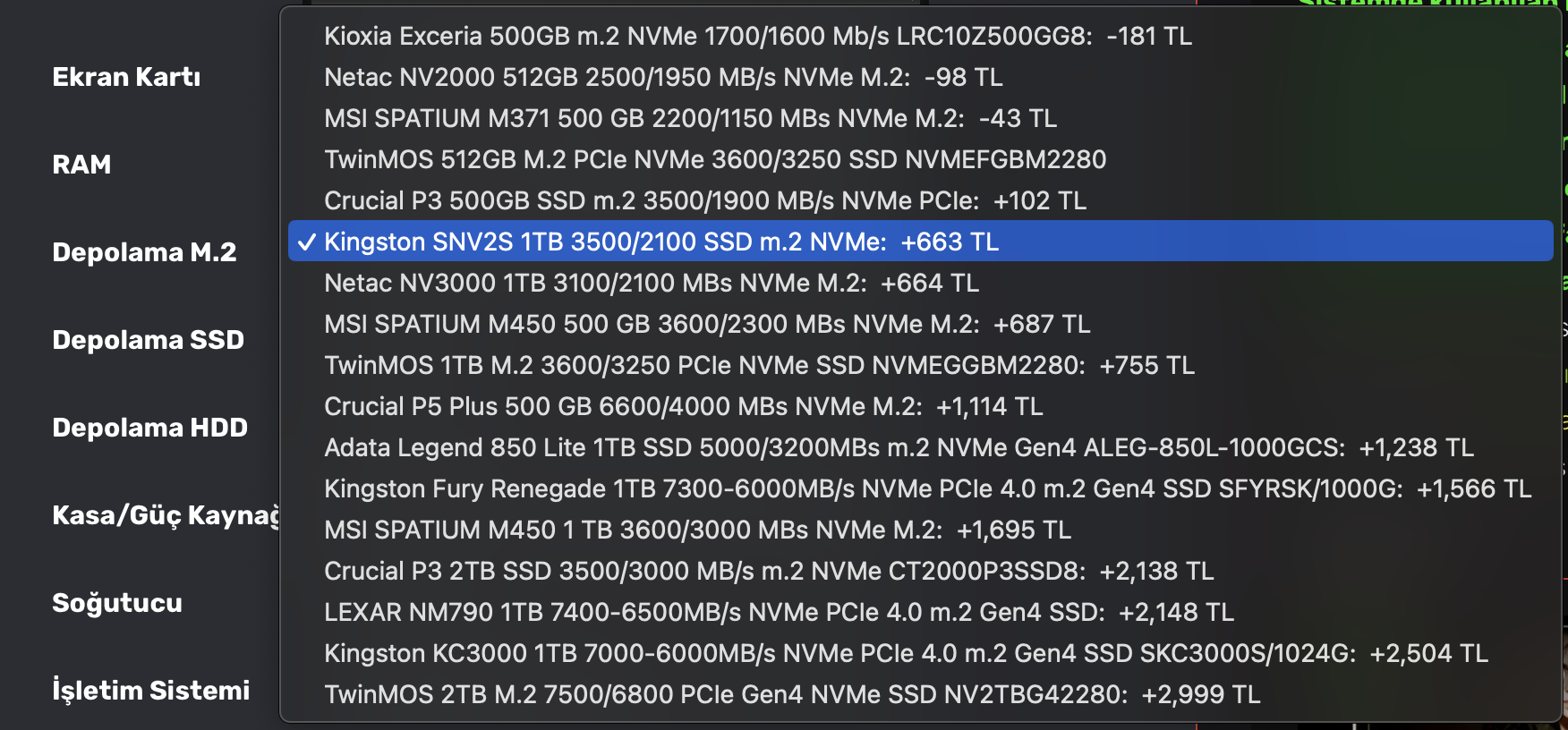Pick MSI SPATIUM M450 500 GB option
The image size is (1568, 730).
[706, 324]
